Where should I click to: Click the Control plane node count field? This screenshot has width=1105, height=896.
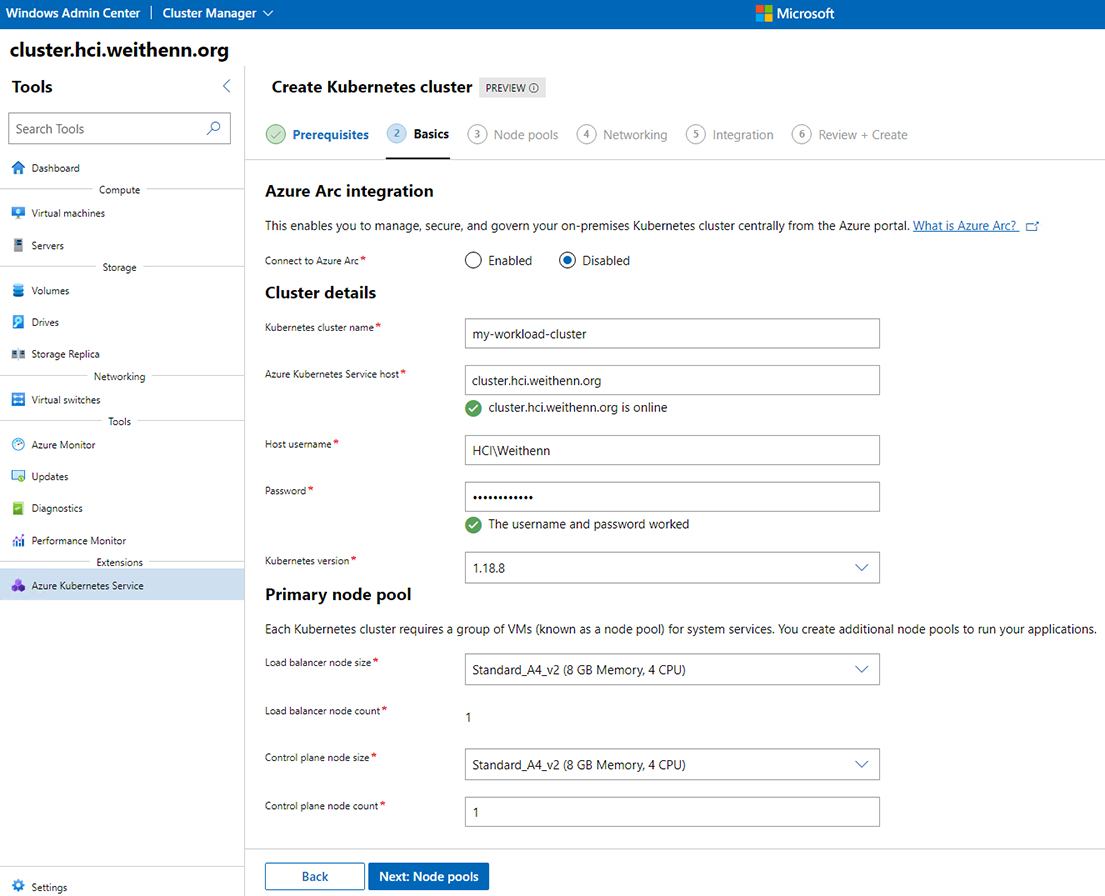[672, 811]
